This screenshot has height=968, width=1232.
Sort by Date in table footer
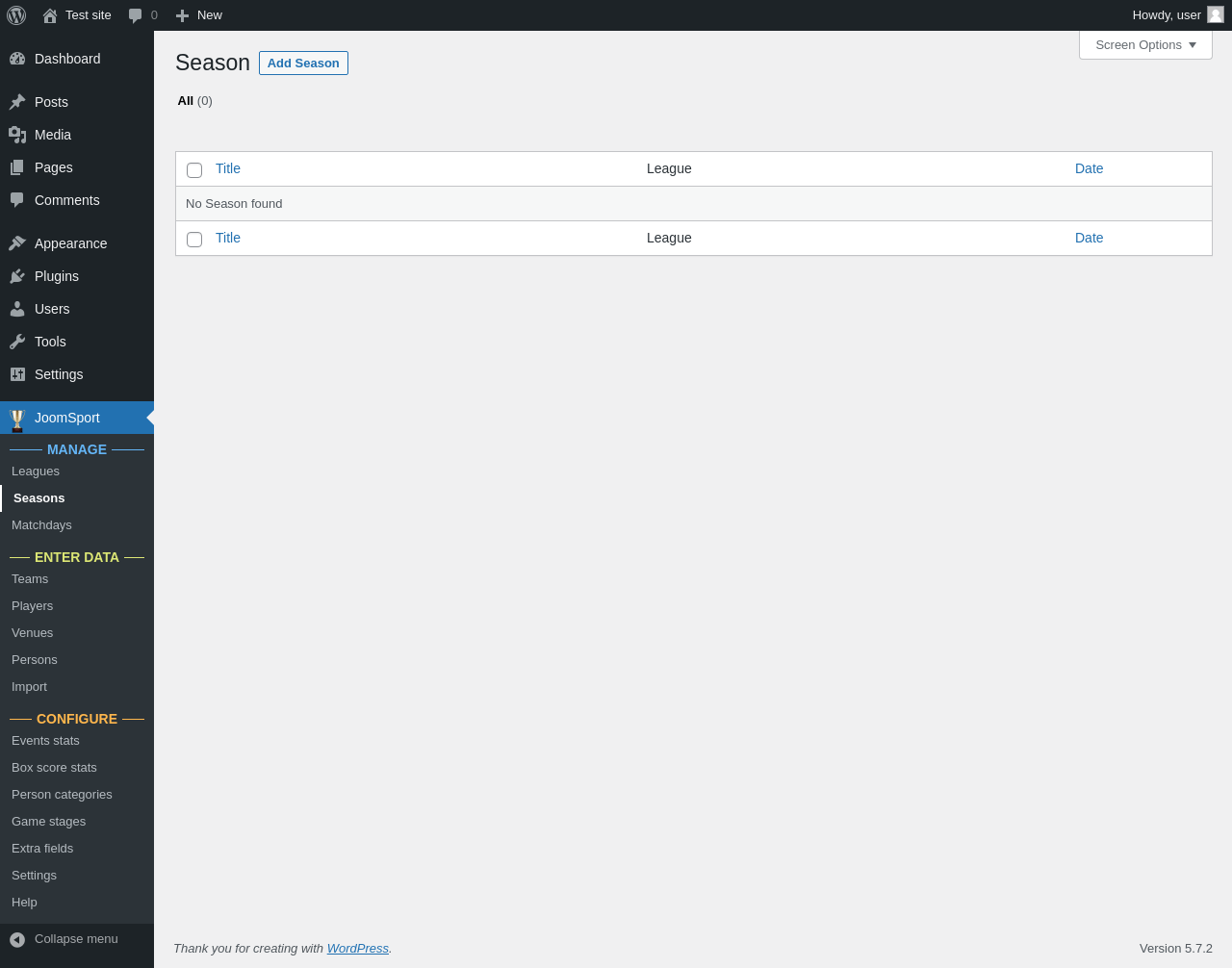pos(1089,238)
